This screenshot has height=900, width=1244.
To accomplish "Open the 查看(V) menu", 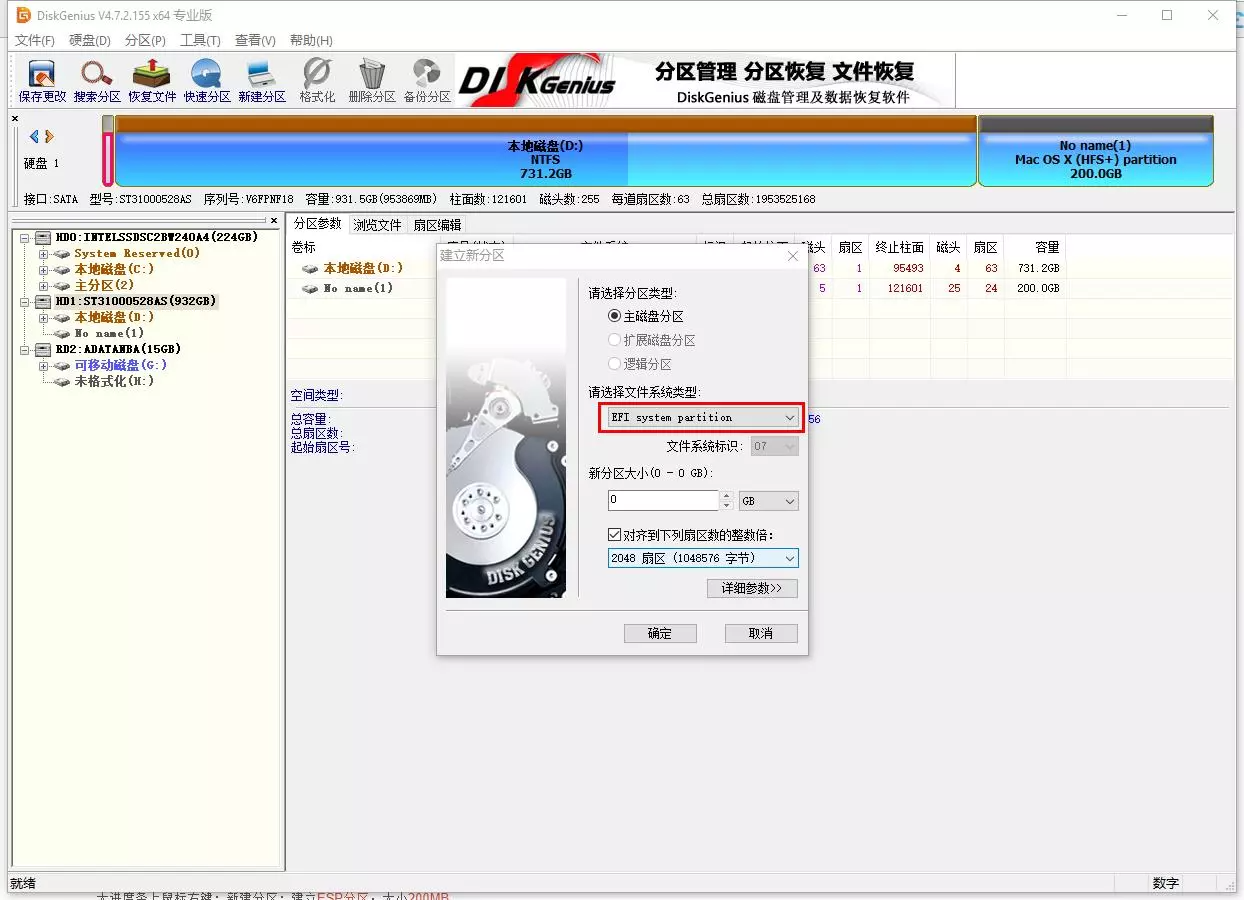I will [x=255, y=40].
